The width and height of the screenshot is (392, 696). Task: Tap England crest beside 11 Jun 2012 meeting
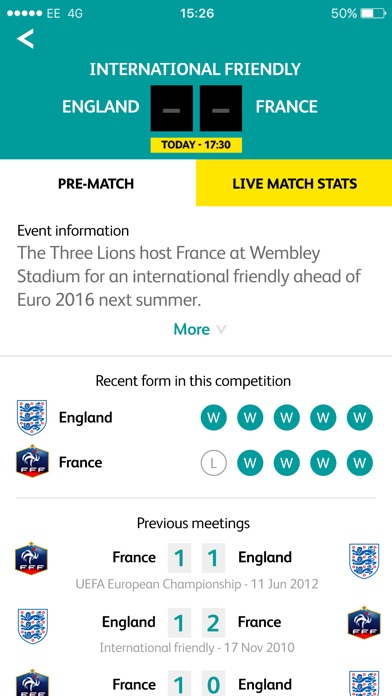tap(364, 561)
